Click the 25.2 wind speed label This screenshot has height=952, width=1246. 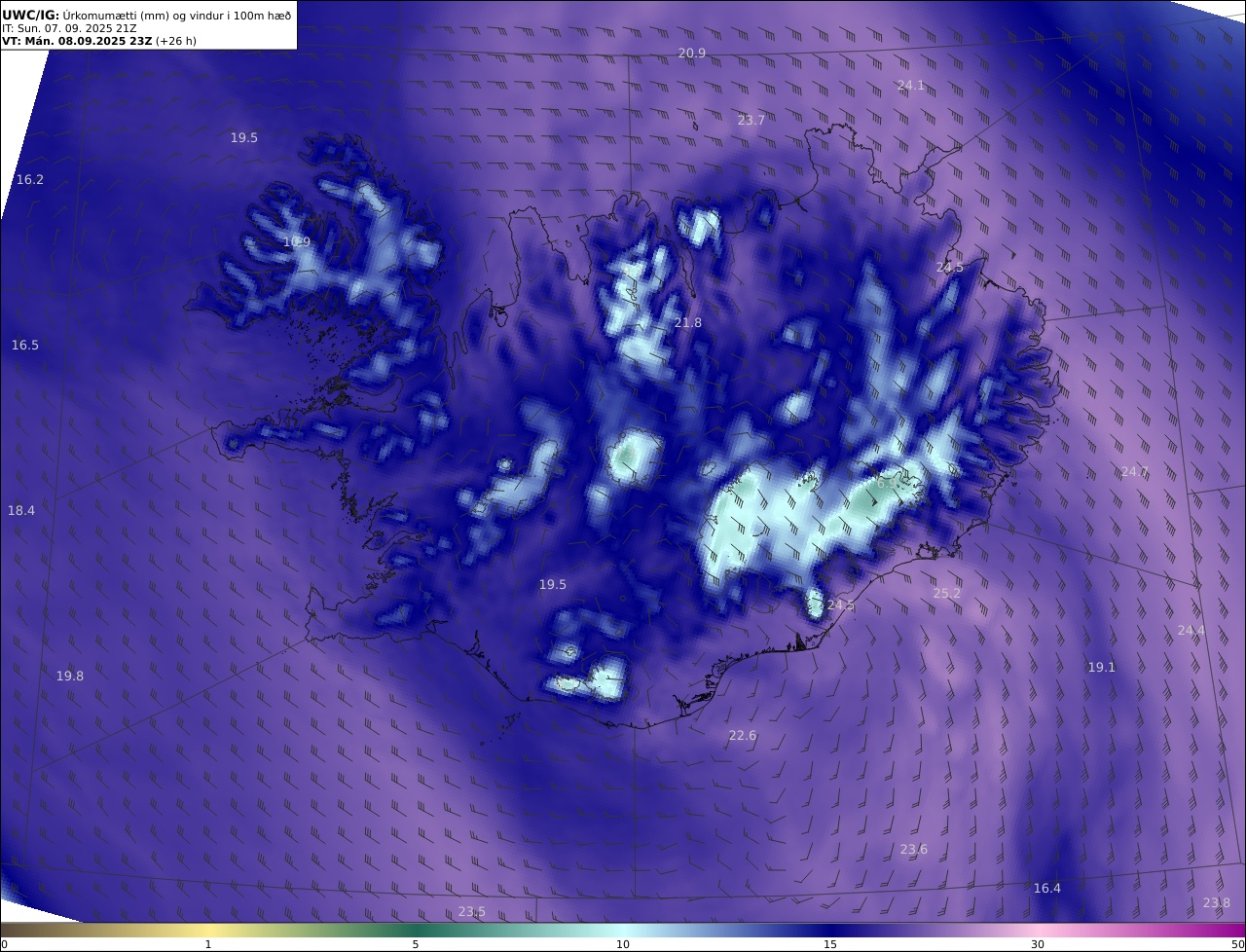(x=947, y=593)
